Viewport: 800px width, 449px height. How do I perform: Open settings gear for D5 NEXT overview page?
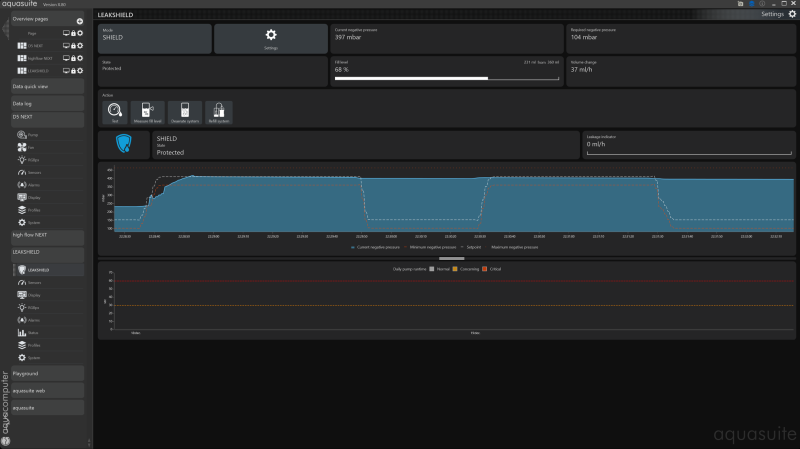(x=80, y=45)
